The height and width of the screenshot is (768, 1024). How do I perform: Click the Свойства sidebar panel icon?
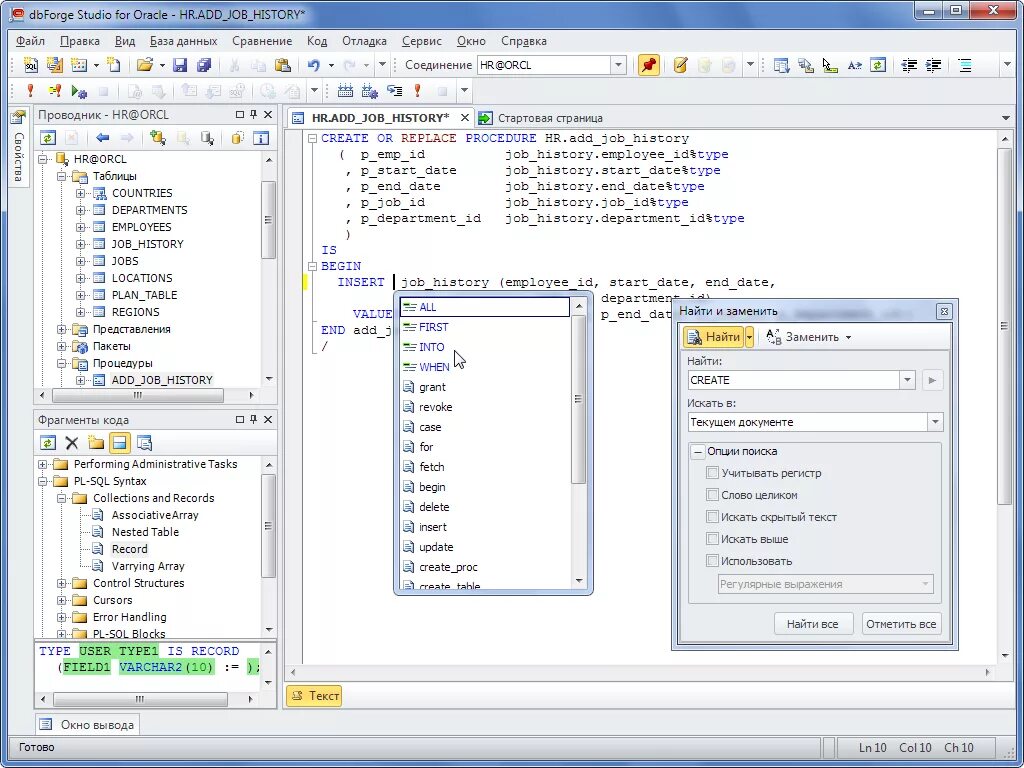coord(18,118)
